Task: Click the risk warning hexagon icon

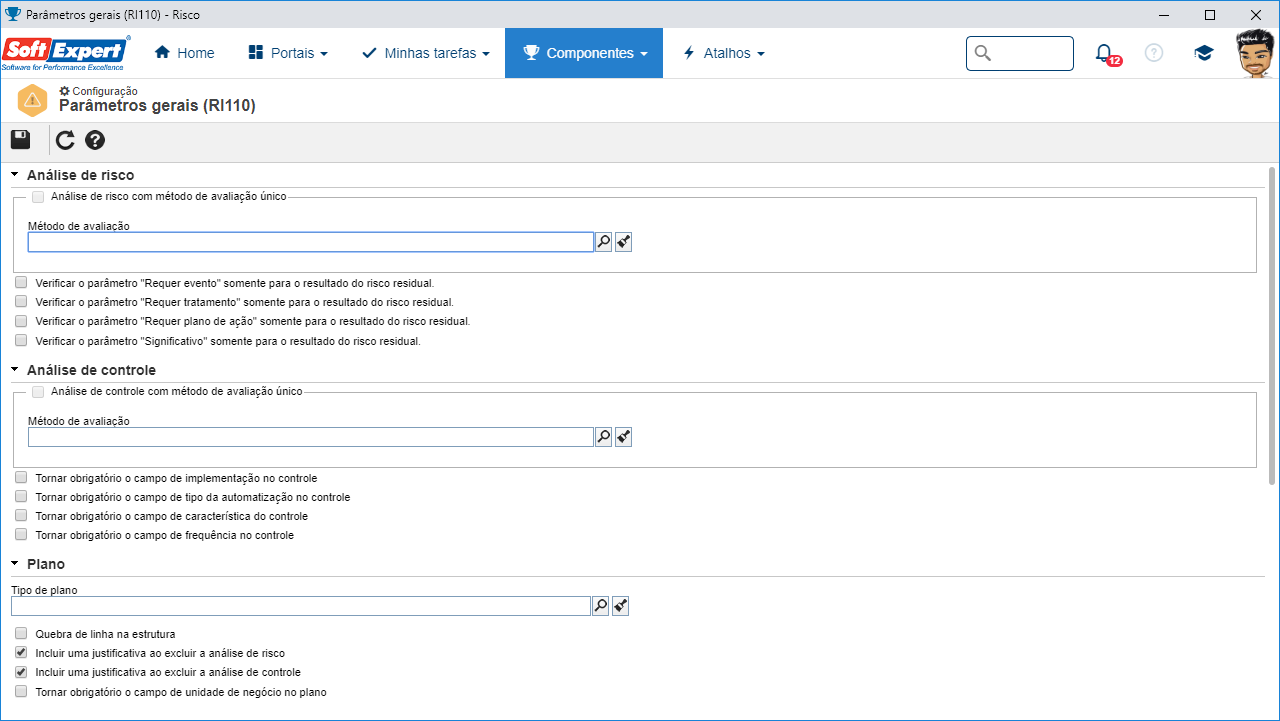Action: 32,100
